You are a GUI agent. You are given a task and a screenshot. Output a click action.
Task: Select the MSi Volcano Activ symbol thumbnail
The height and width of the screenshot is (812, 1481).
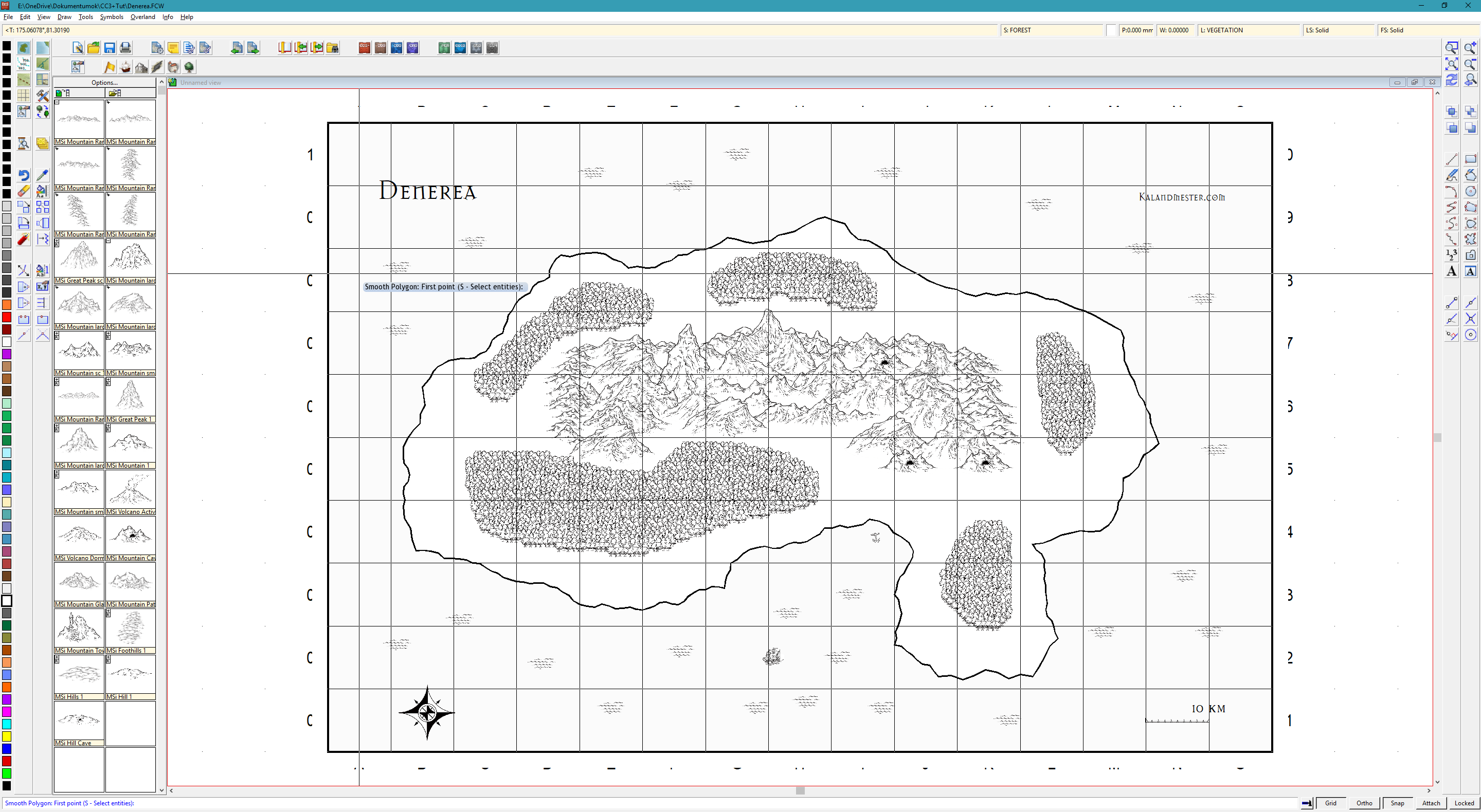(131, 489)
